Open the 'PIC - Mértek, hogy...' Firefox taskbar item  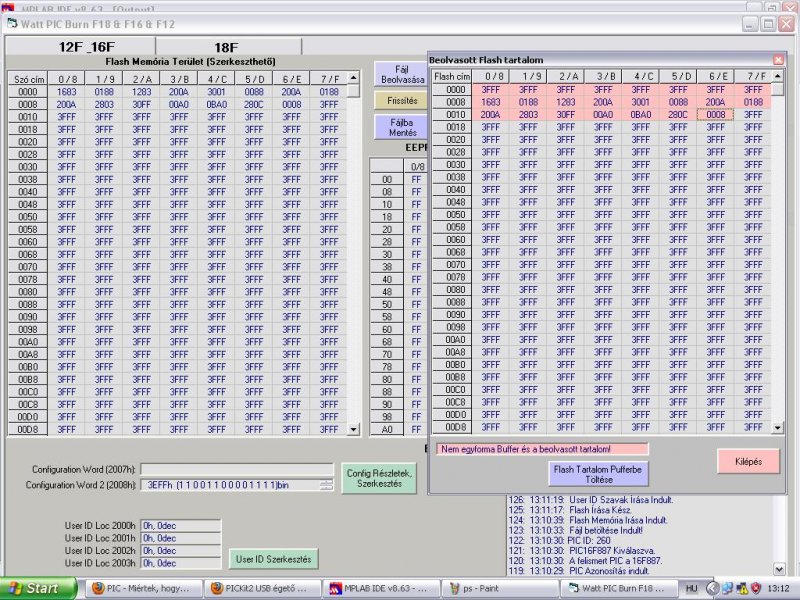click(x=142, y=588)
